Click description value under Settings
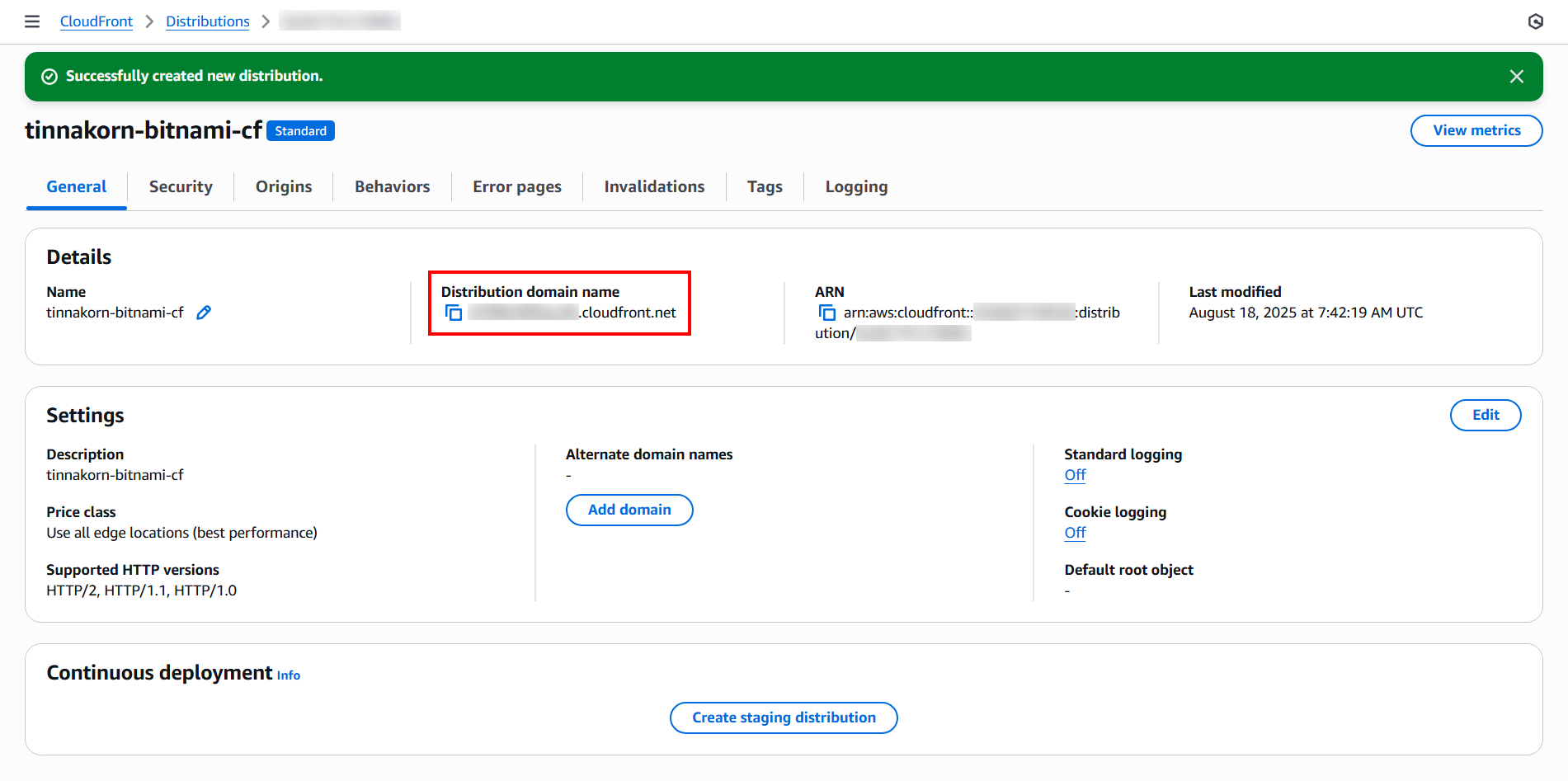 coord(115,475)
